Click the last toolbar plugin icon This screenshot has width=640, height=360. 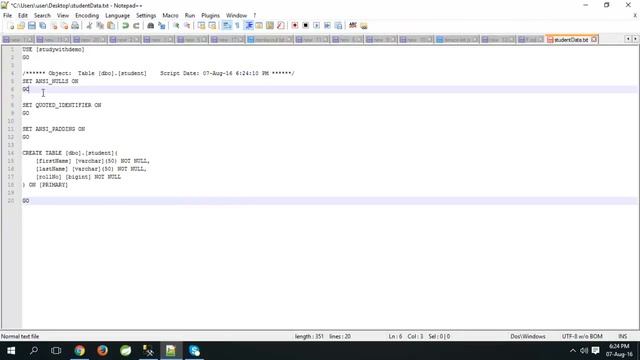click(x=364, y=26)
